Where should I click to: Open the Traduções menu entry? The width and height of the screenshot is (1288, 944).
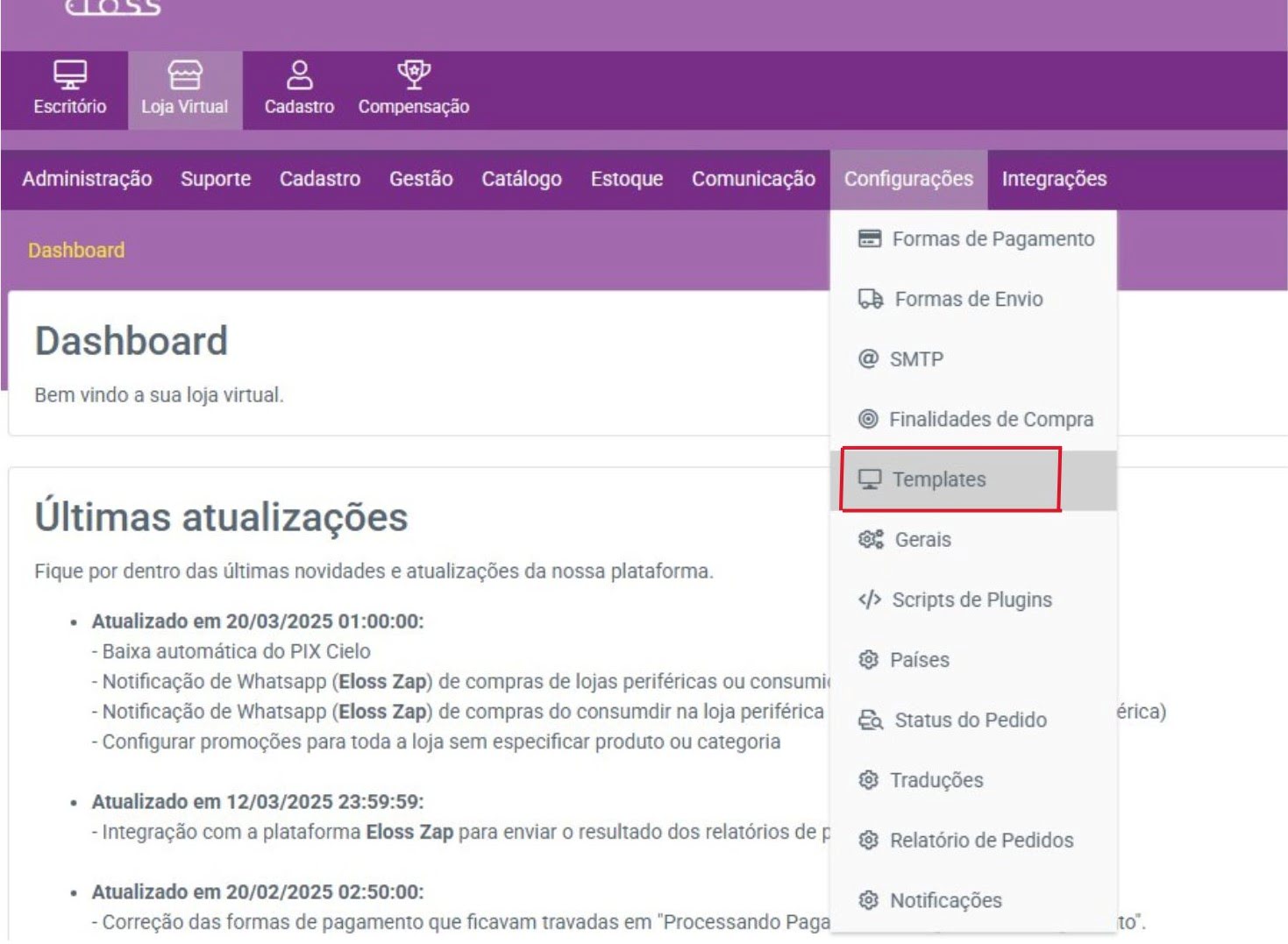click(x=973, y=779)
